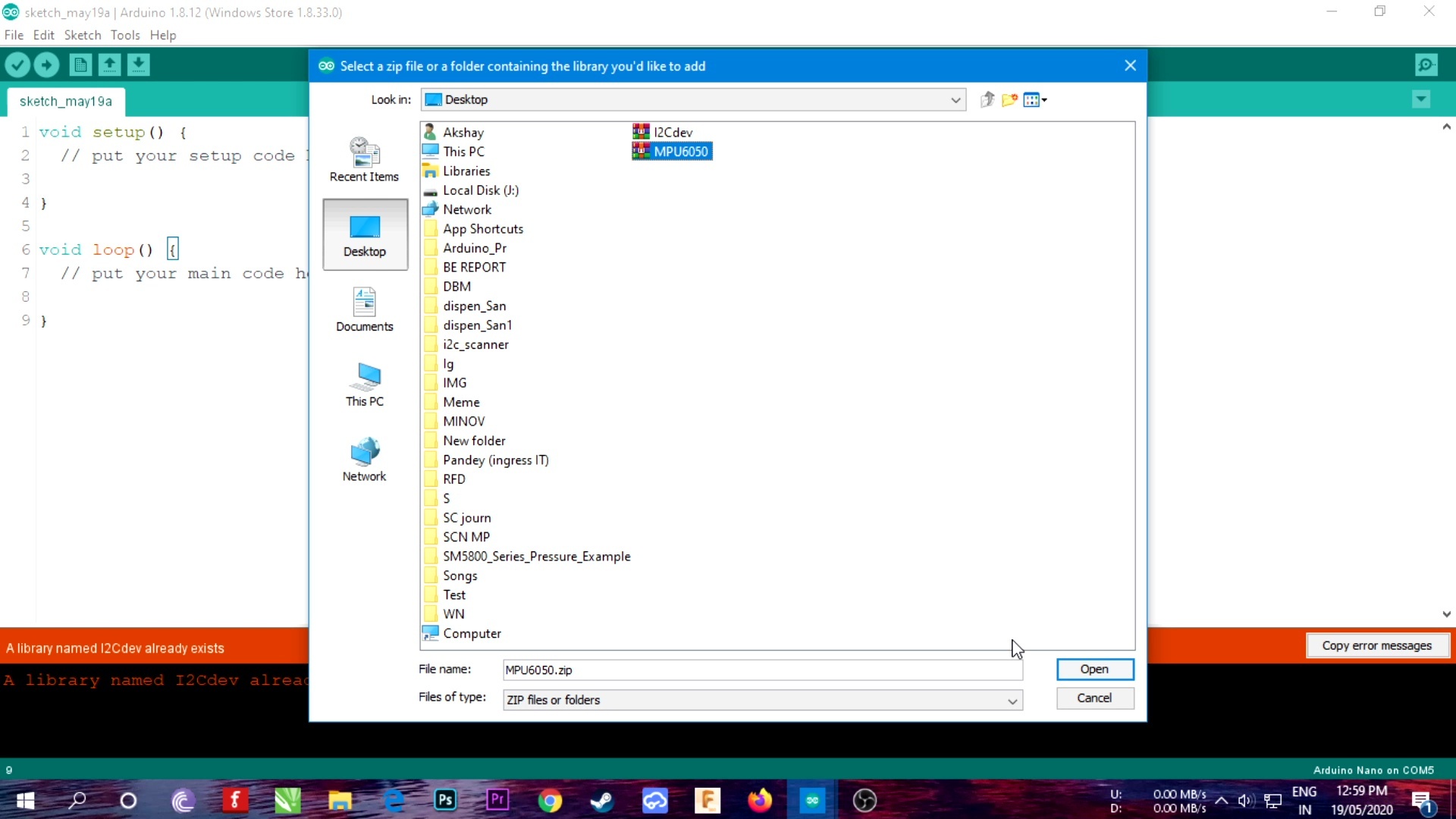Open the Sketch menu
The height and width of the screenshot is (819, 1456).
[x=82, y=35]
